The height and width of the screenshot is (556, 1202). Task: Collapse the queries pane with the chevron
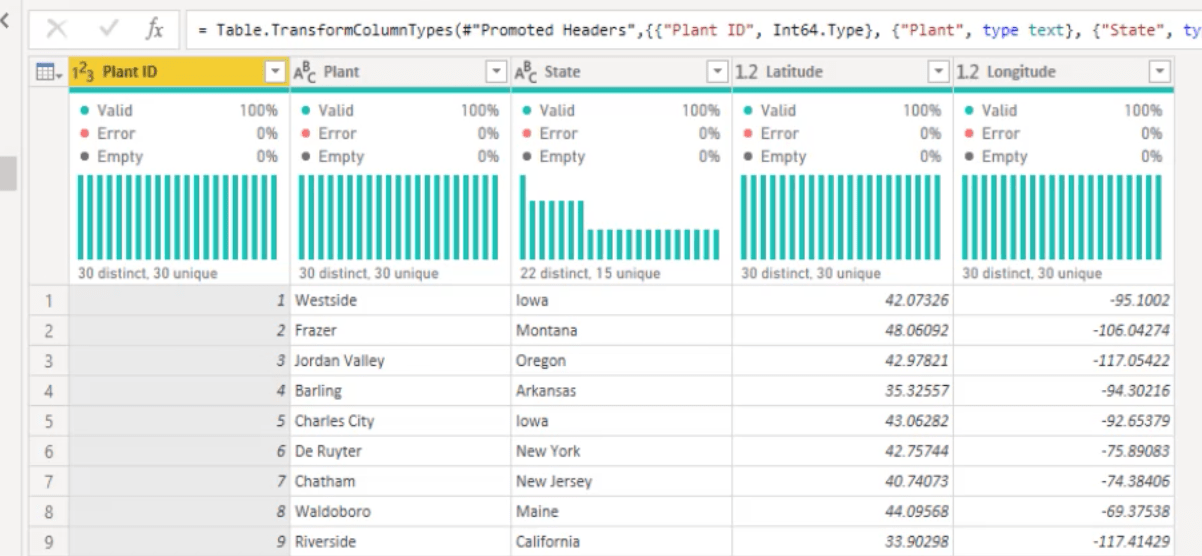click(x=6, y=20)
